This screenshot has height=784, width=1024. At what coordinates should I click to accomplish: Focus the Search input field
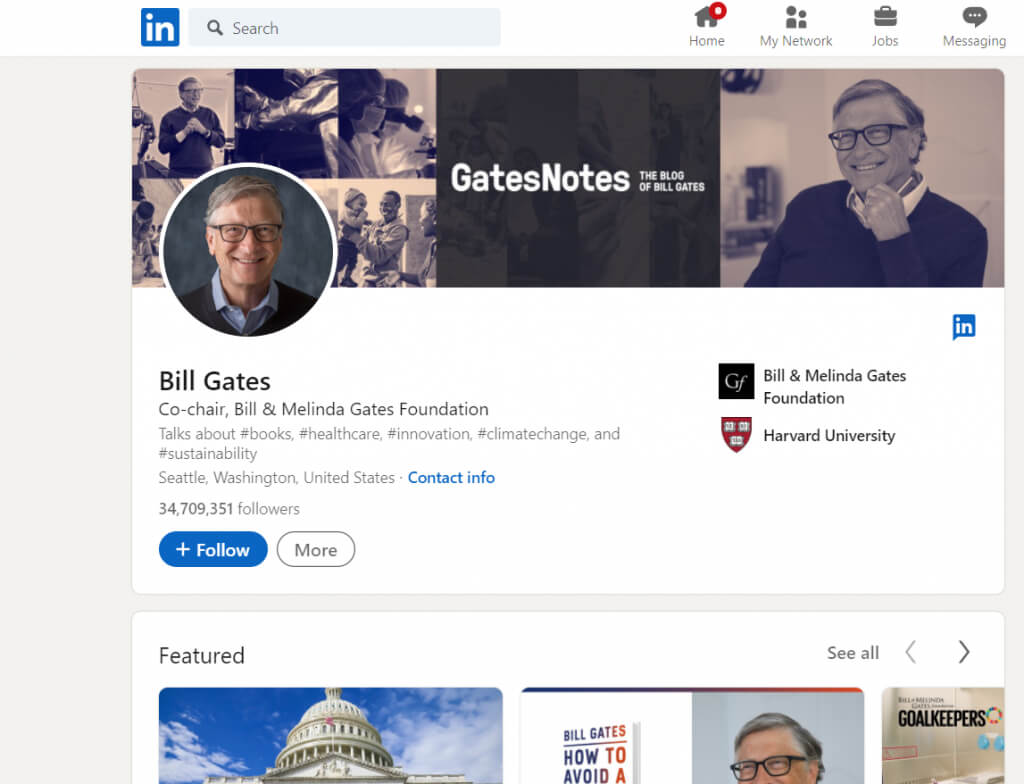point(345,27)
